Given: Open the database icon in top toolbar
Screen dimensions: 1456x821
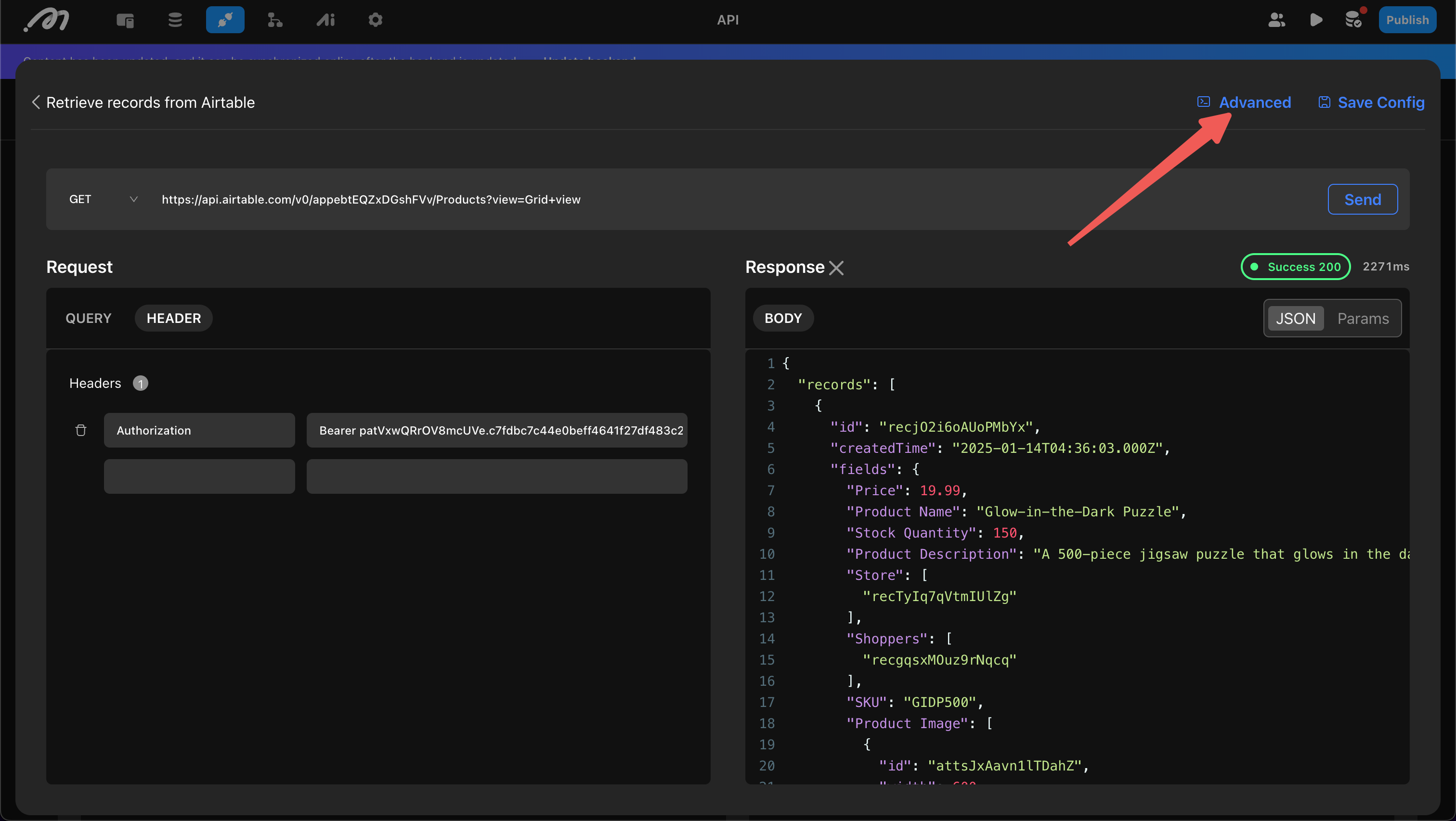Looking at the screenshot, I should coord(175,20).
